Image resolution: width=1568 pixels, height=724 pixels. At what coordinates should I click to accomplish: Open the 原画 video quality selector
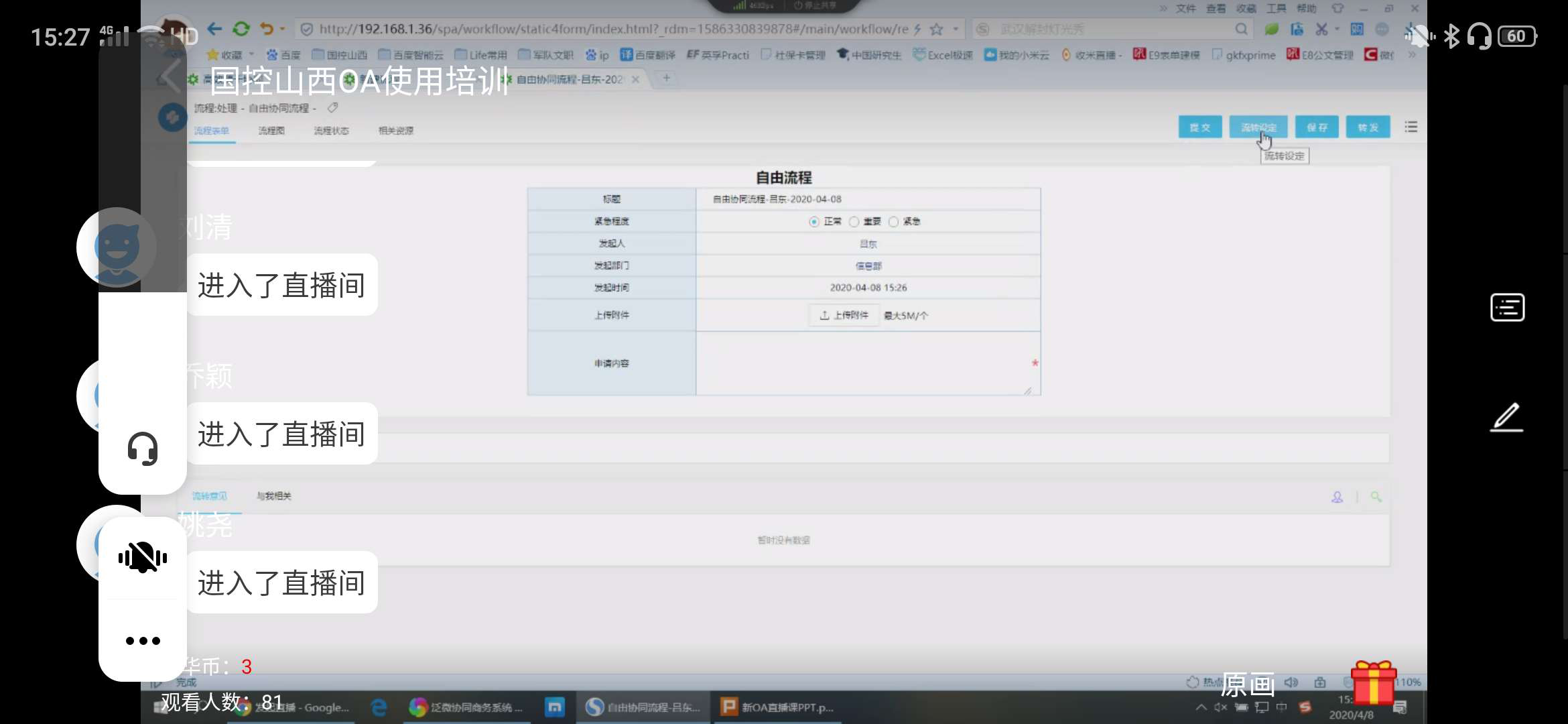pos(1247,684)
